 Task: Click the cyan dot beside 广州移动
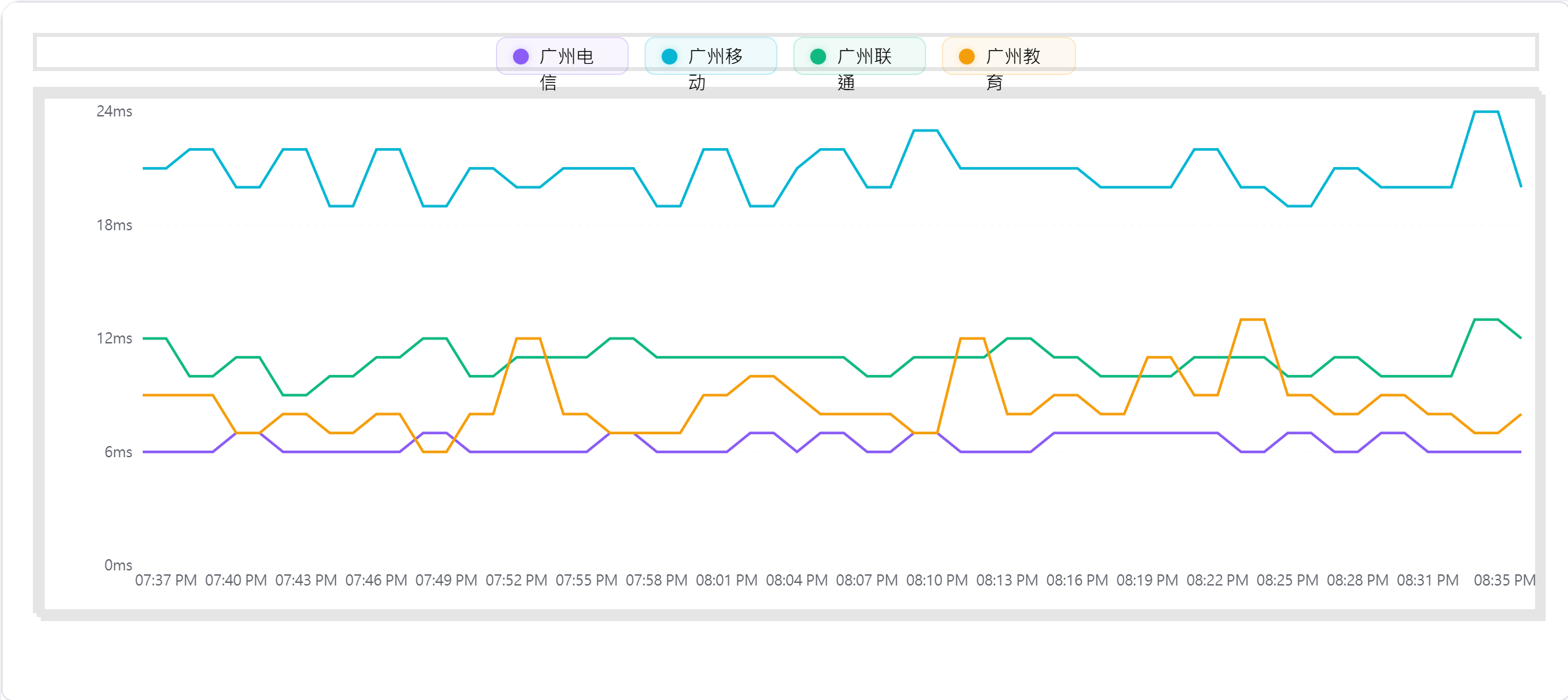(670, 57)
